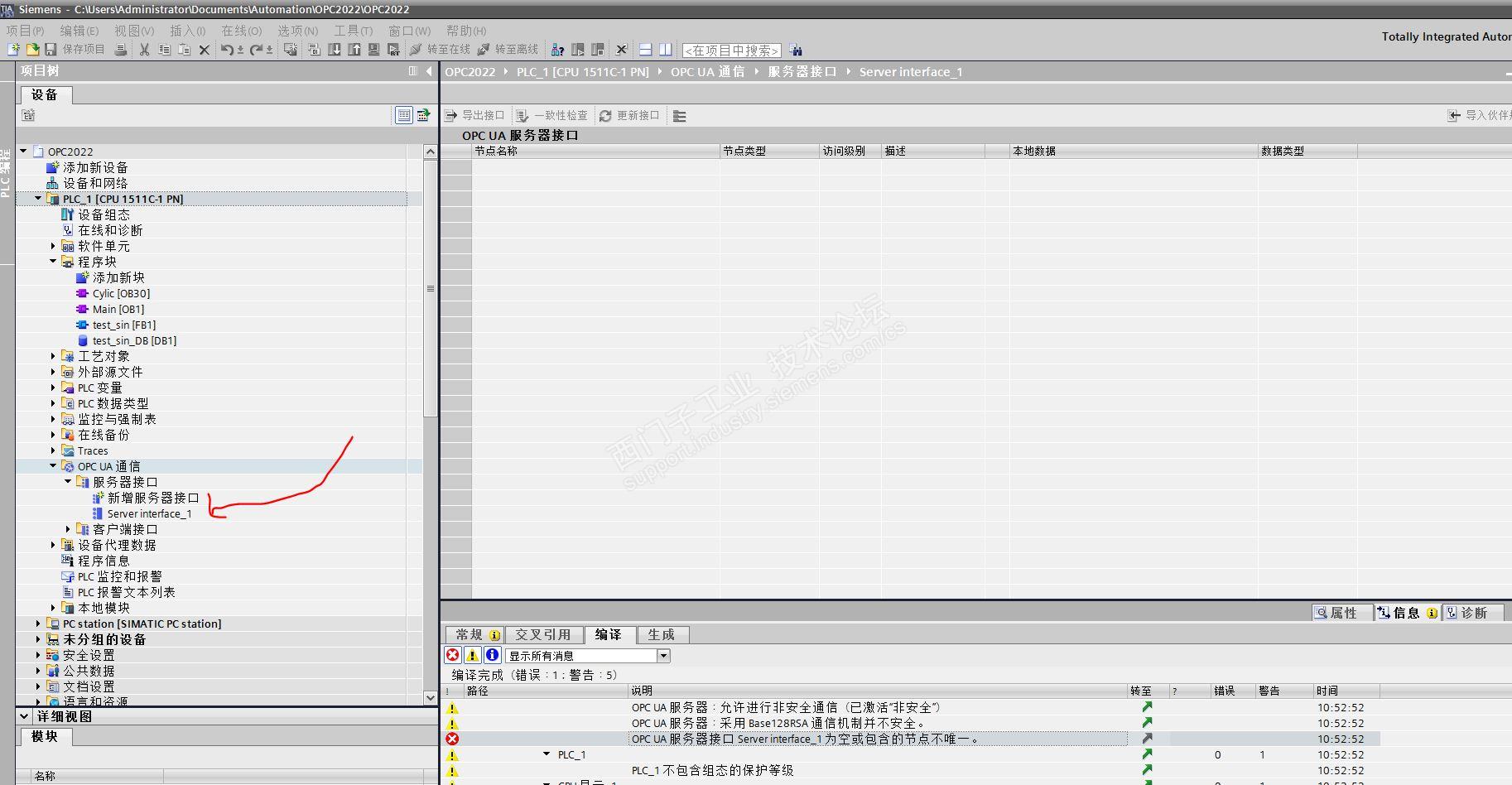This screenshot has height=785, width=1512.
Task: Click PLC_1 [CPU 1511C-1 PN] in breadcrumb
Action: point(583,72)
